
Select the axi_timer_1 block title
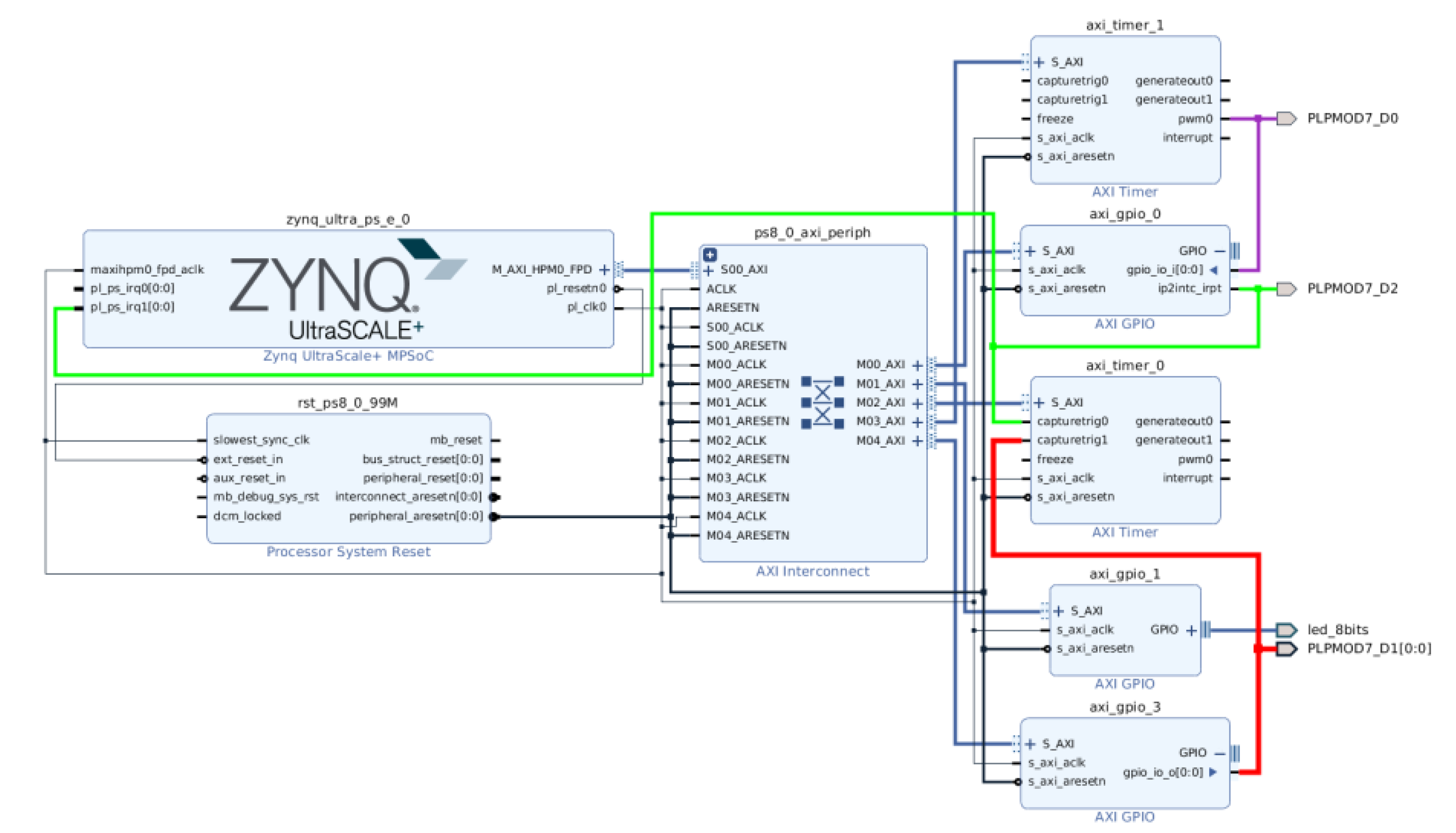point(1125,25)
